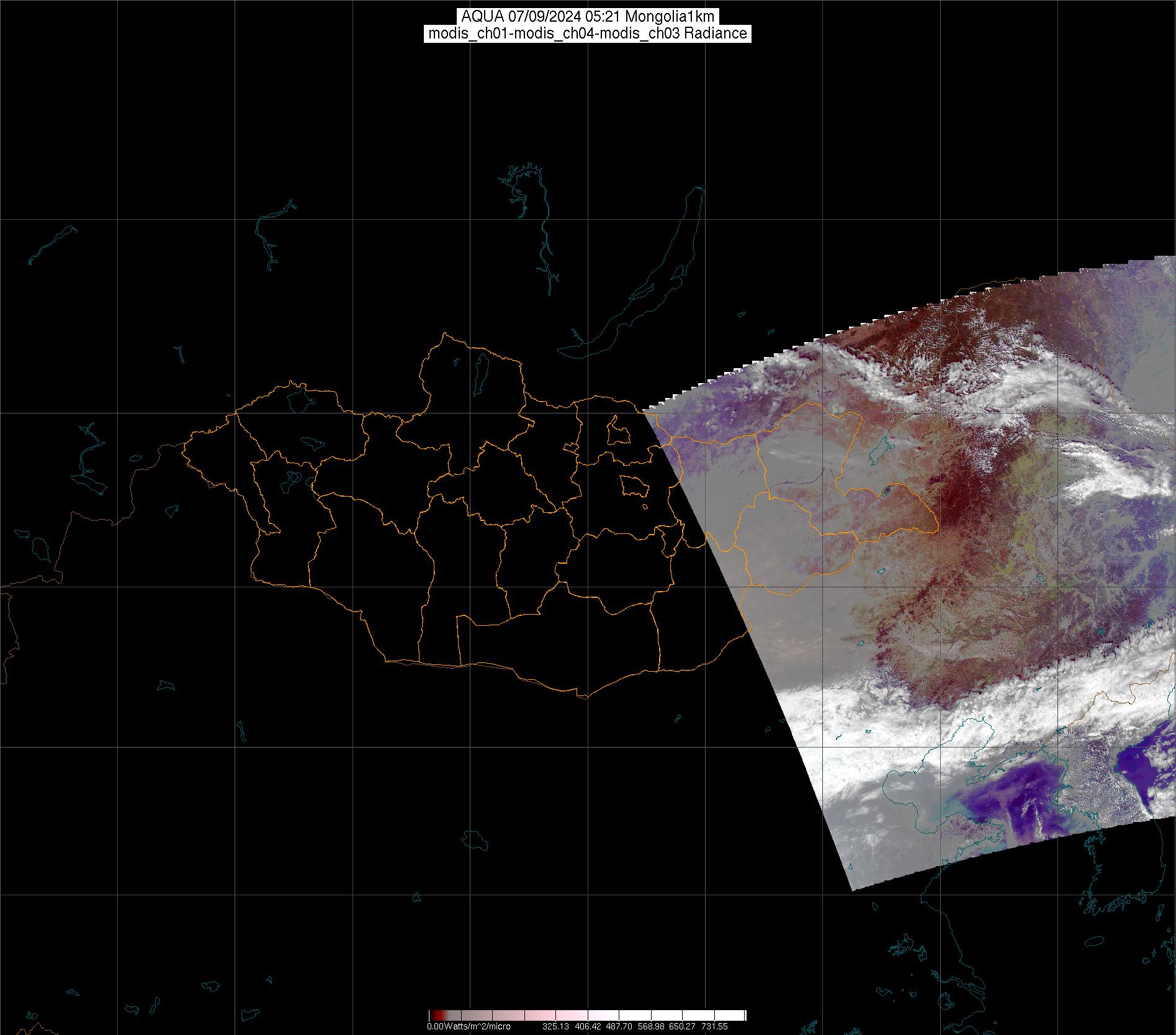Click the 568.98 color bar value

pyautogui.click(x=650, y=1026)
